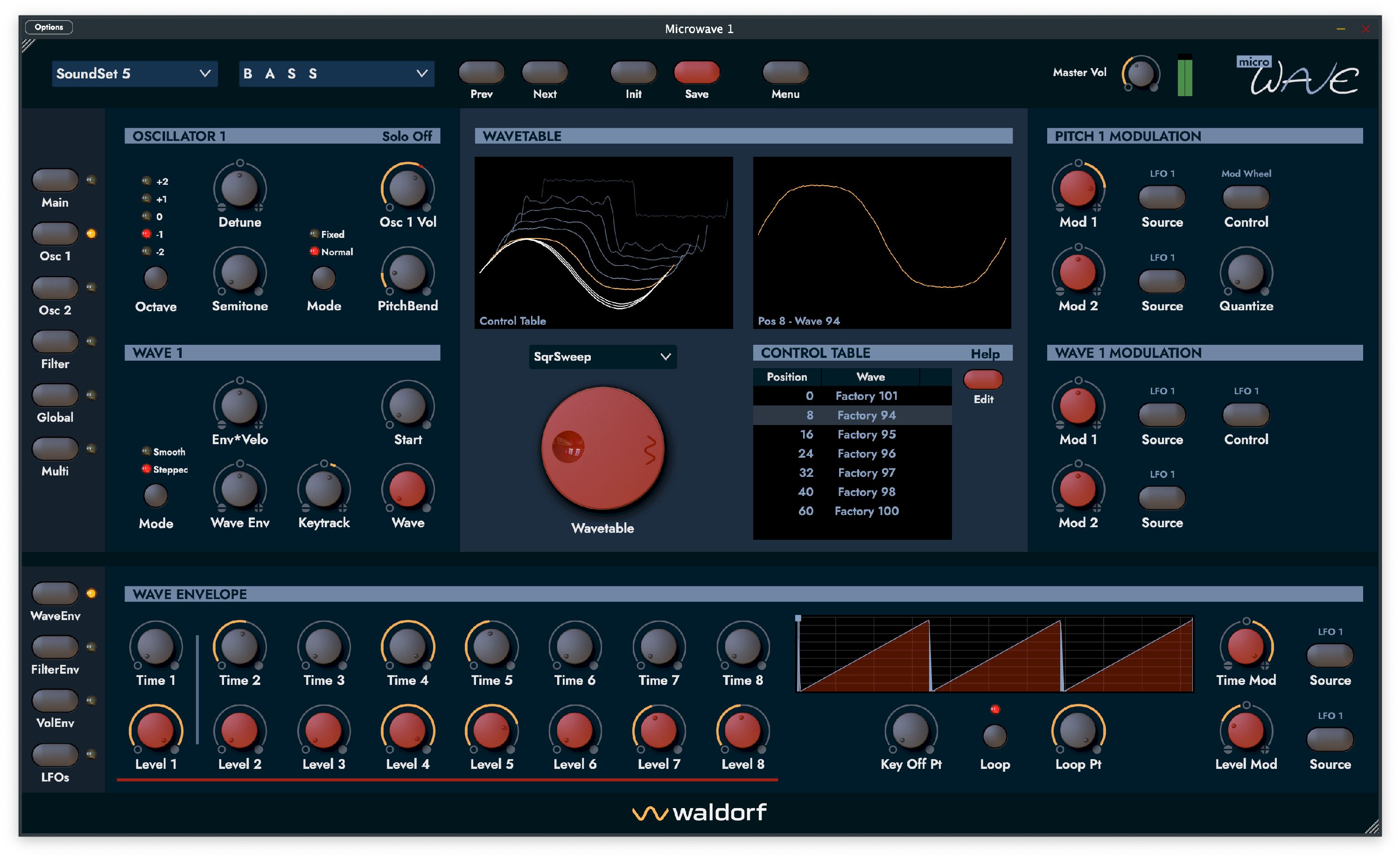Image resolution: width=1400 pixels, height=858 pixels.
Task: Open the Mod Wheel Control selector
Action: [x=1246, y=198]
